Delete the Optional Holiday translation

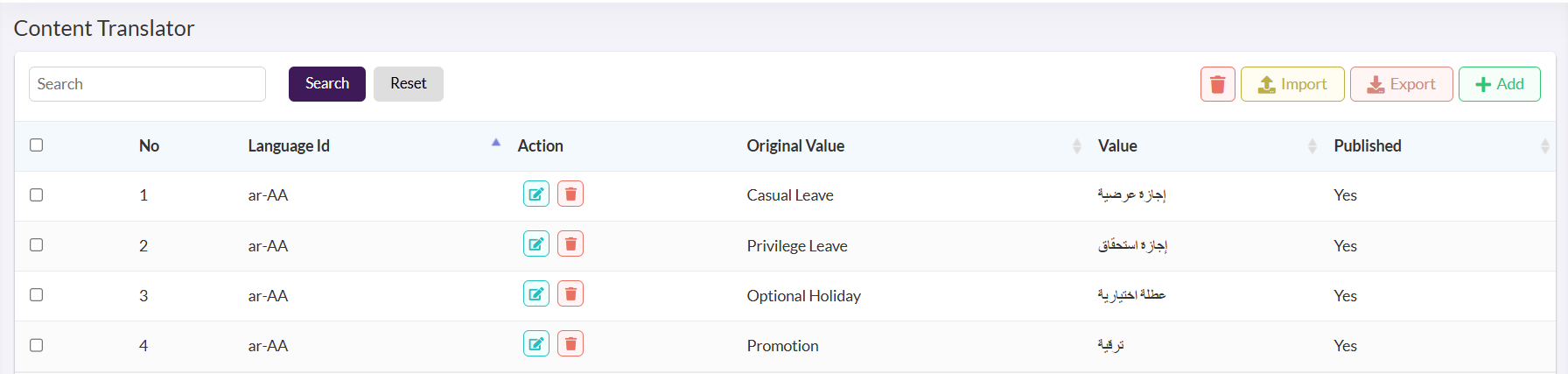coord(570,293)
